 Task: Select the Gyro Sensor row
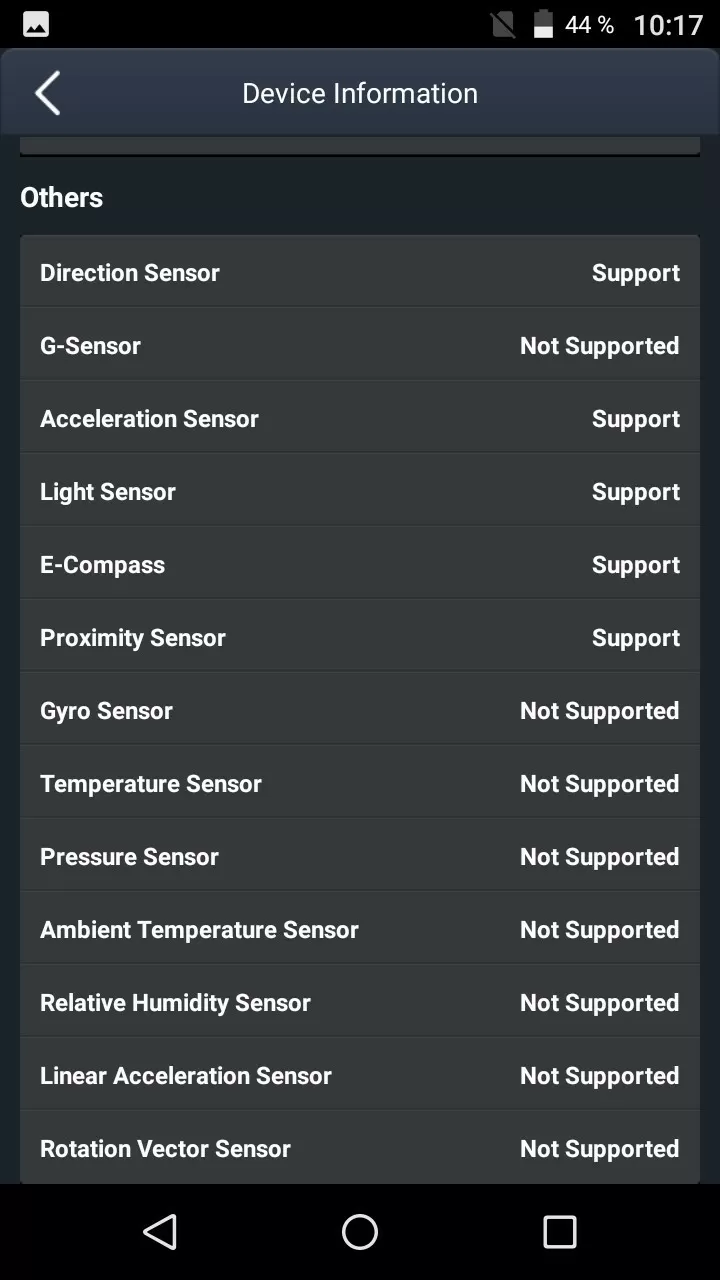pos(360,711)
